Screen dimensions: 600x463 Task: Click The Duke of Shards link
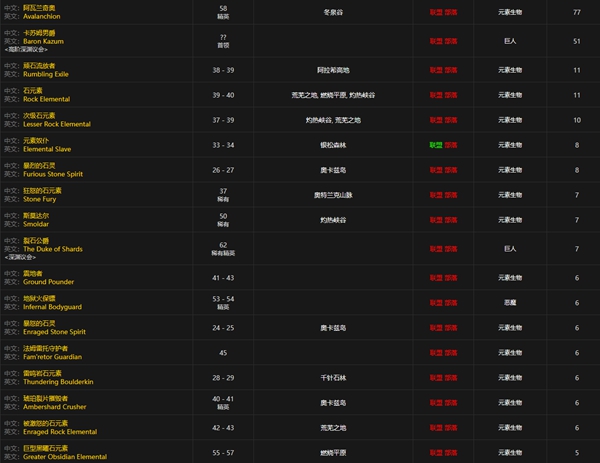click(x=55, y=248)
